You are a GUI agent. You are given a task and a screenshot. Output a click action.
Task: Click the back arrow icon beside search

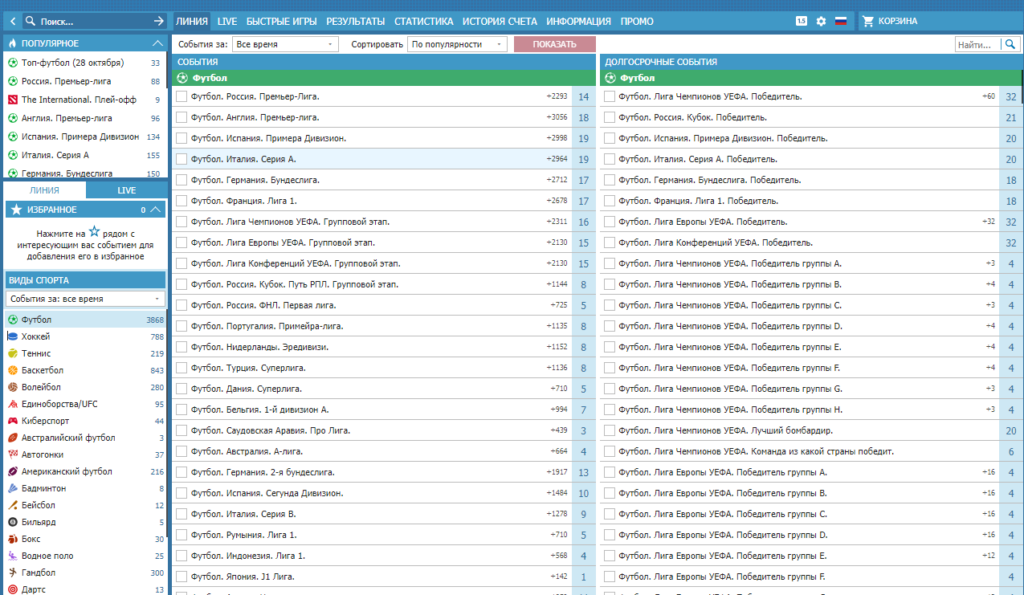[x=12, y=22]
